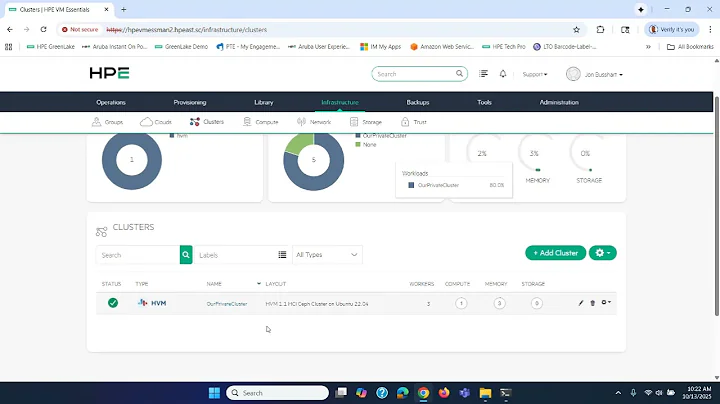Screen dimensions: 720x404
Task: Open Firefox from taskbar
Action: pos(444,393)
